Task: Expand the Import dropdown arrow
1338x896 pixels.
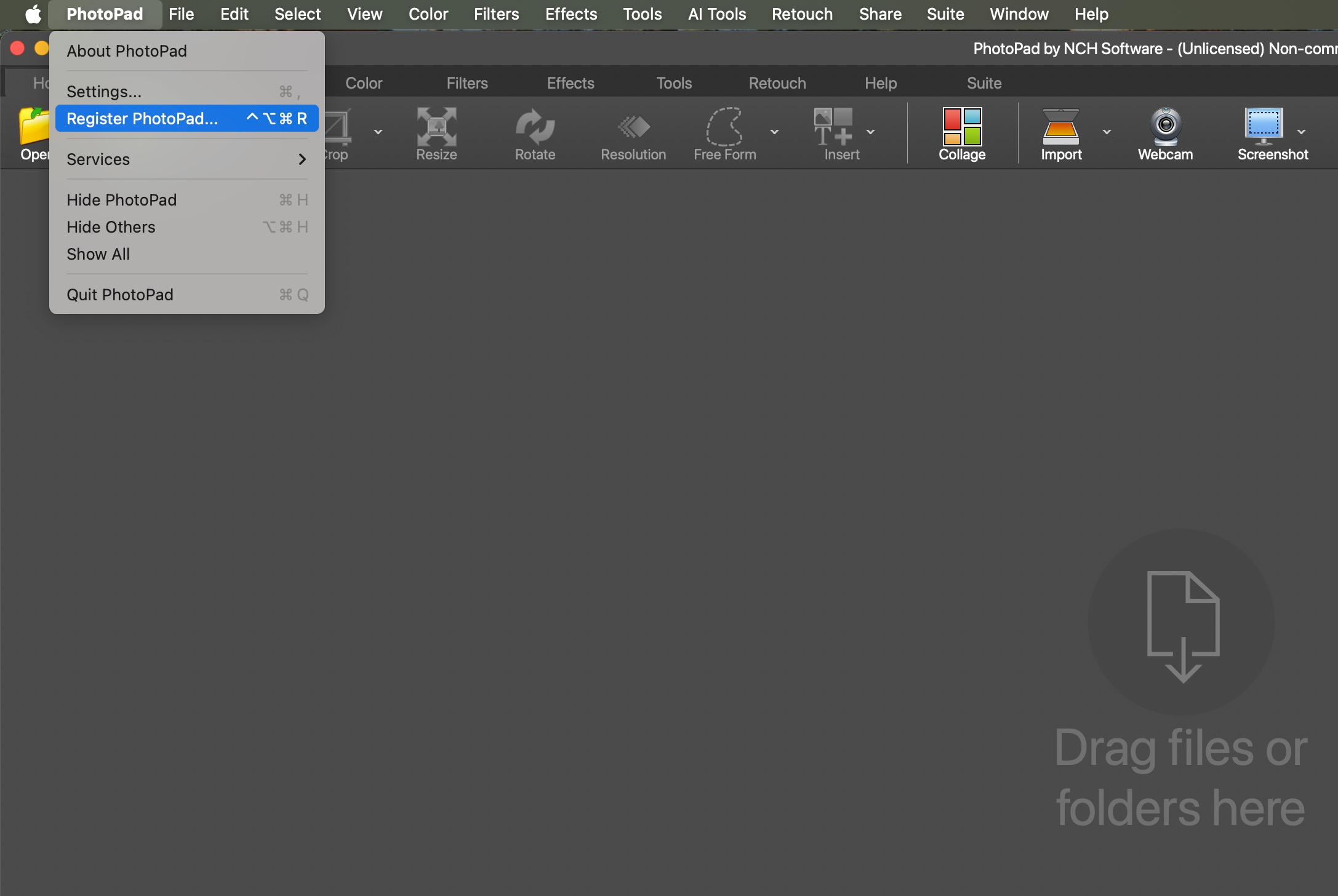Action: (x=1107, y=132)
